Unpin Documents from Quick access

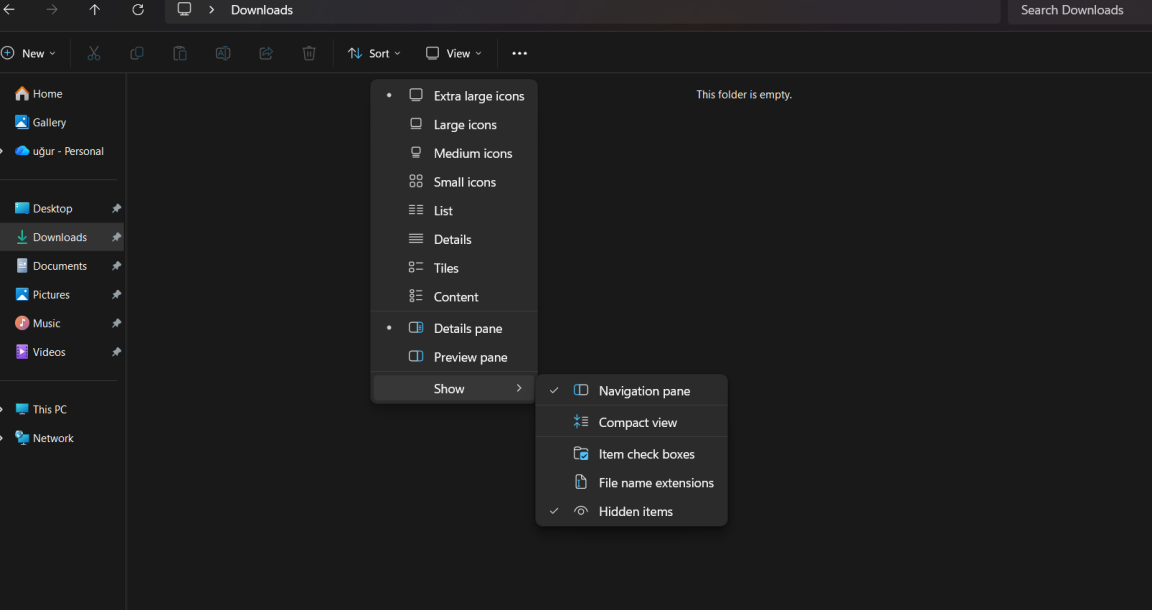116,265
